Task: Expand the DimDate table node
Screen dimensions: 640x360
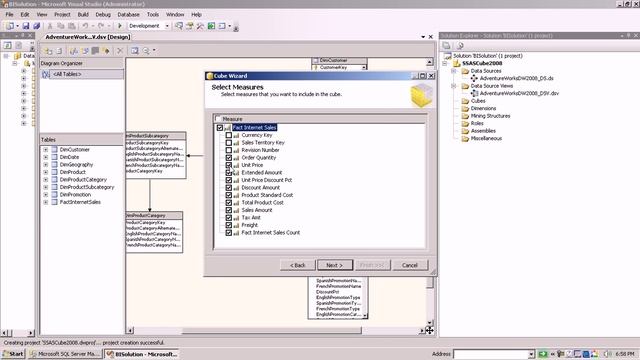Action: (46, 157)
